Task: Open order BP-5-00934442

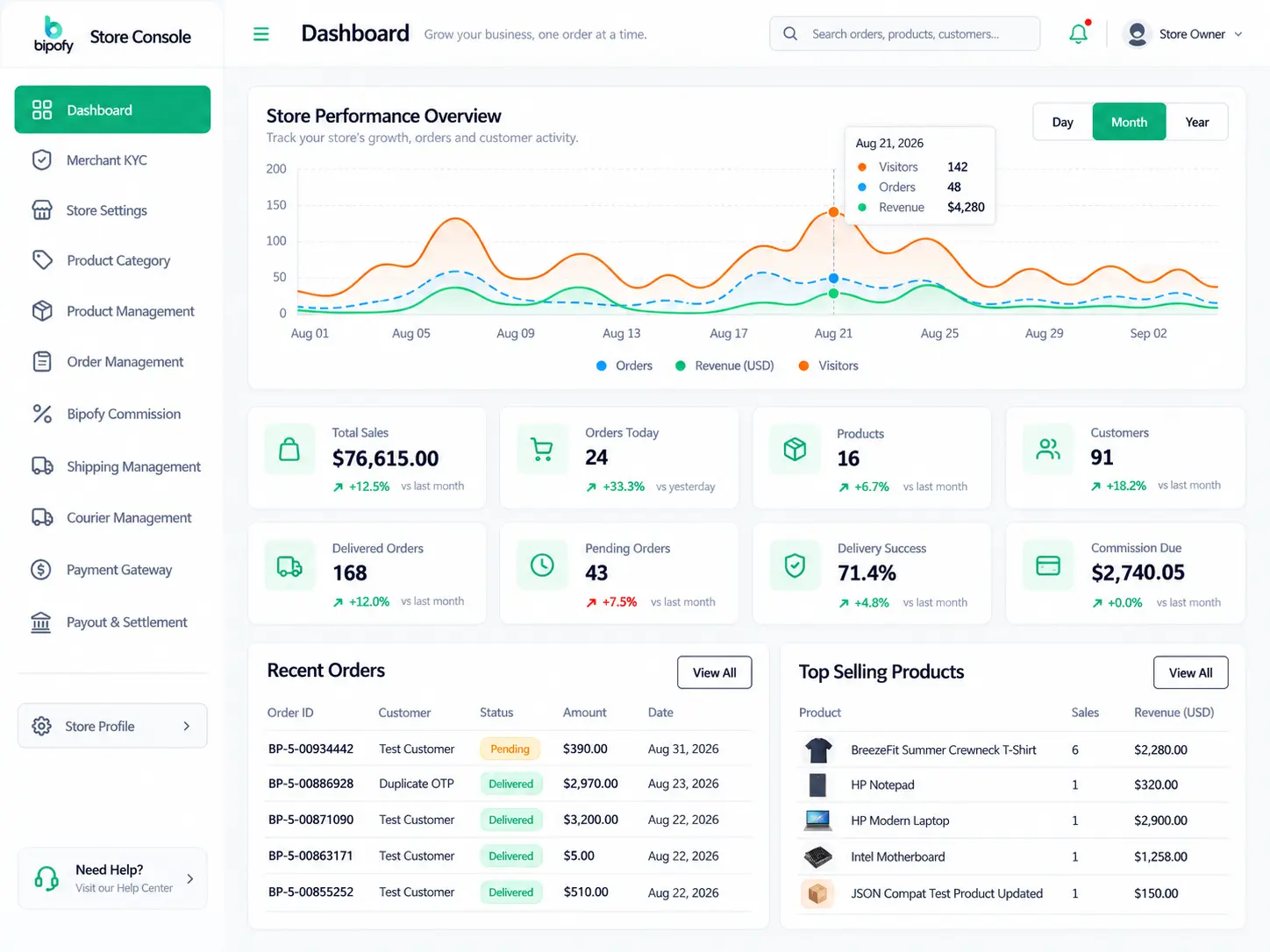Action: tap(311, 749)
